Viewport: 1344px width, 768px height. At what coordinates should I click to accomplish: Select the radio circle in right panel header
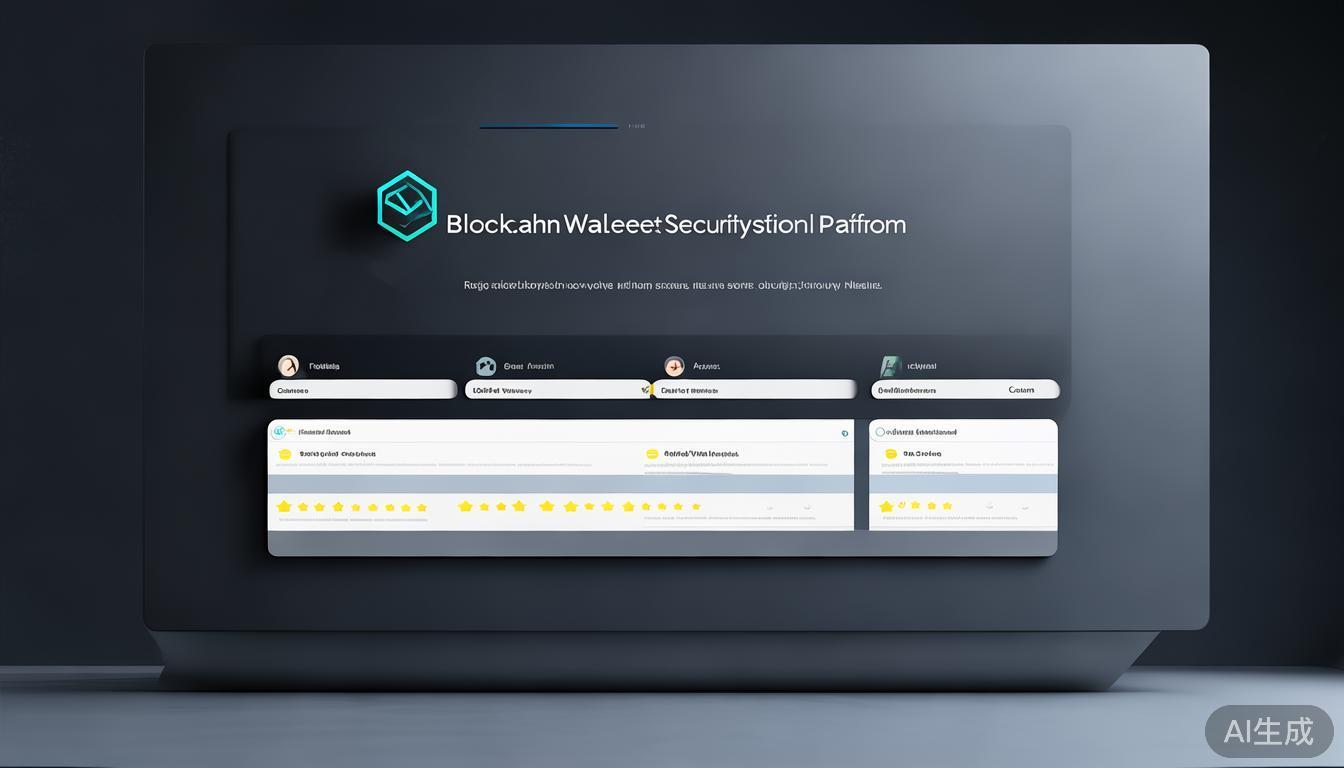click(x=880, y=432)
